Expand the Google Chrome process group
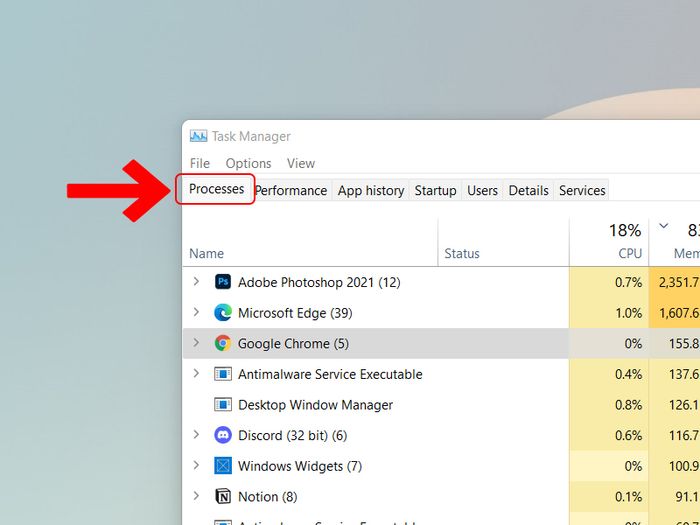Image resolution: width=700 pixels, height=525 pixels. [196, 343]
